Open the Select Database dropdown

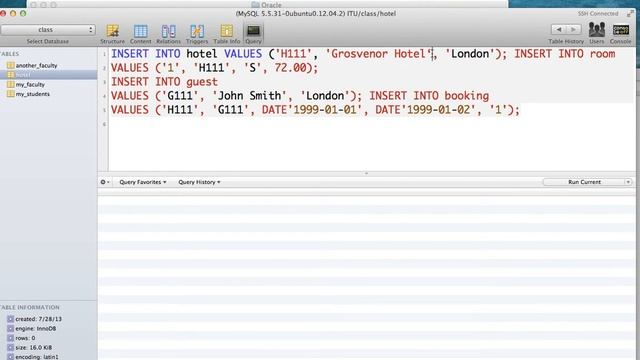48,30
